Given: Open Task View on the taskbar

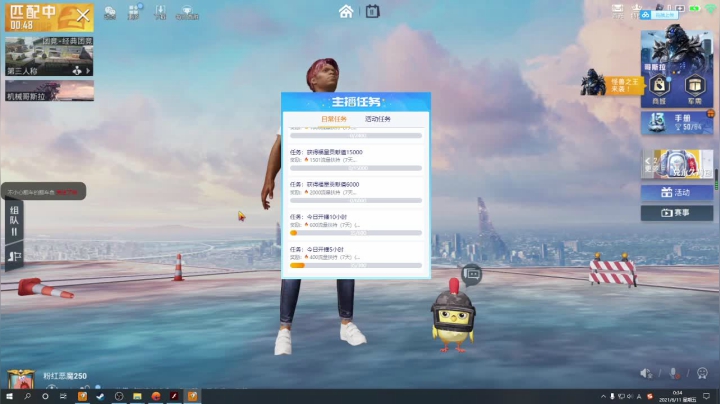Looking at the screenshot, I should pyautogui.click(x=63, y=396).
